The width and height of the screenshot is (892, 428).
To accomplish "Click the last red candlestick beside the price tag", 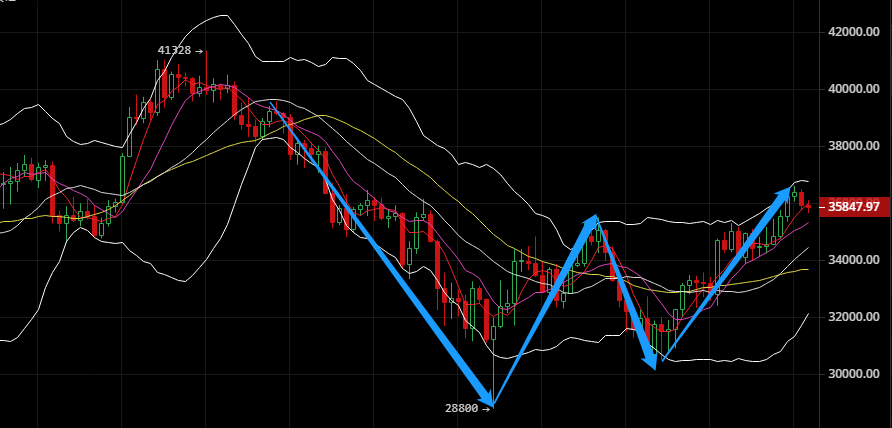I will pyautogui.click(x=808, y=207).
